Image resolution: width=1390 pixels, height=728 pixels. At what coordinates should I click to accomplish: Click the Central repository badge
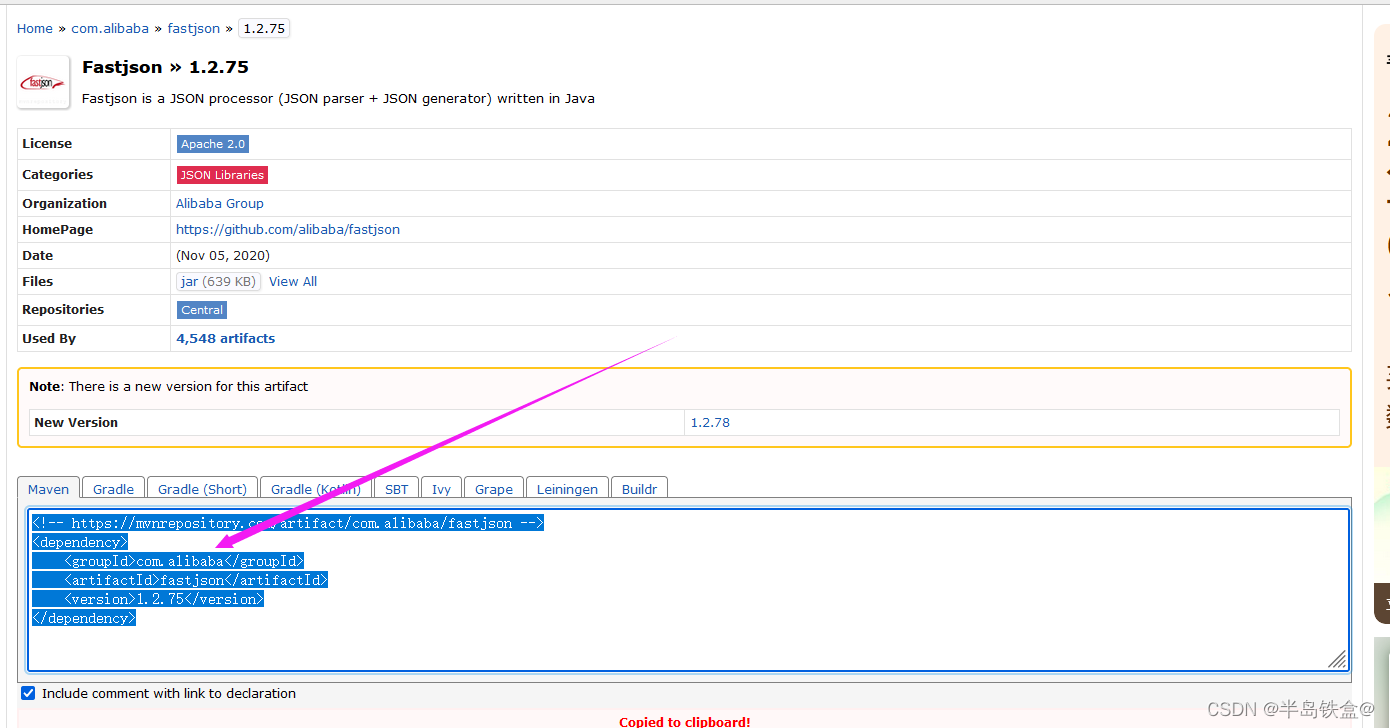click(x=202, y=310)
